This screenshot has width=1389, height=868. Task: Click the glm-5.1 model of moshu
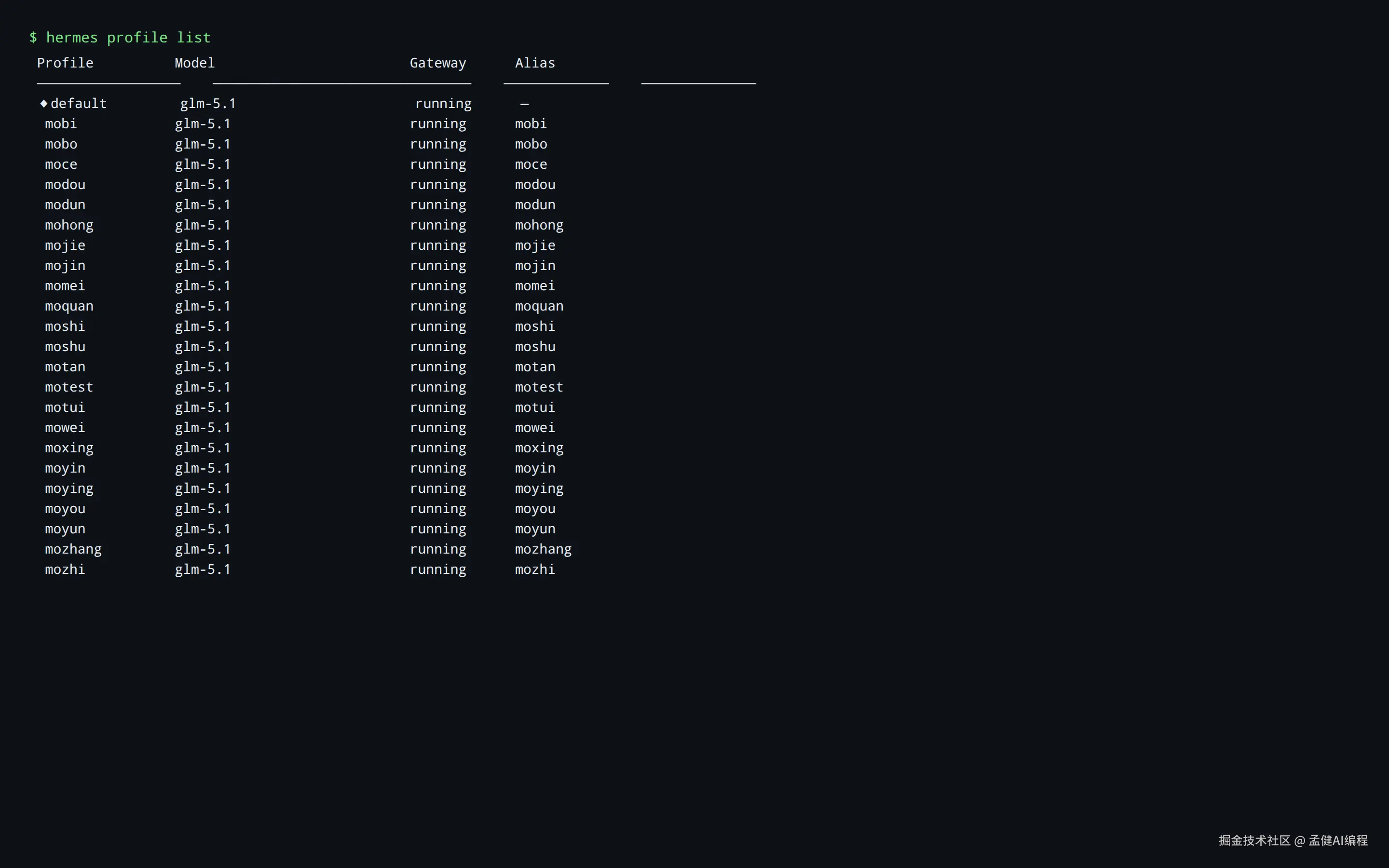coord(202,346)
